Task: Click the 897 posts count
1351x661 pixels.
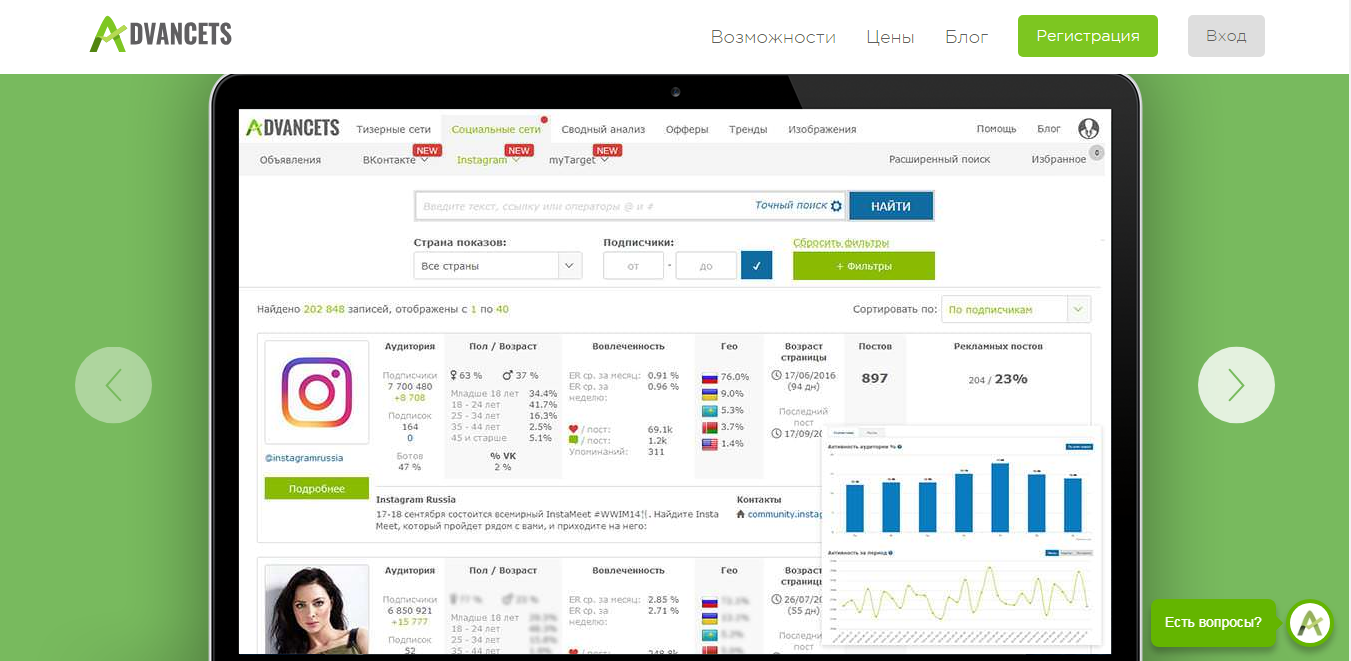Action: coord(875,378)
